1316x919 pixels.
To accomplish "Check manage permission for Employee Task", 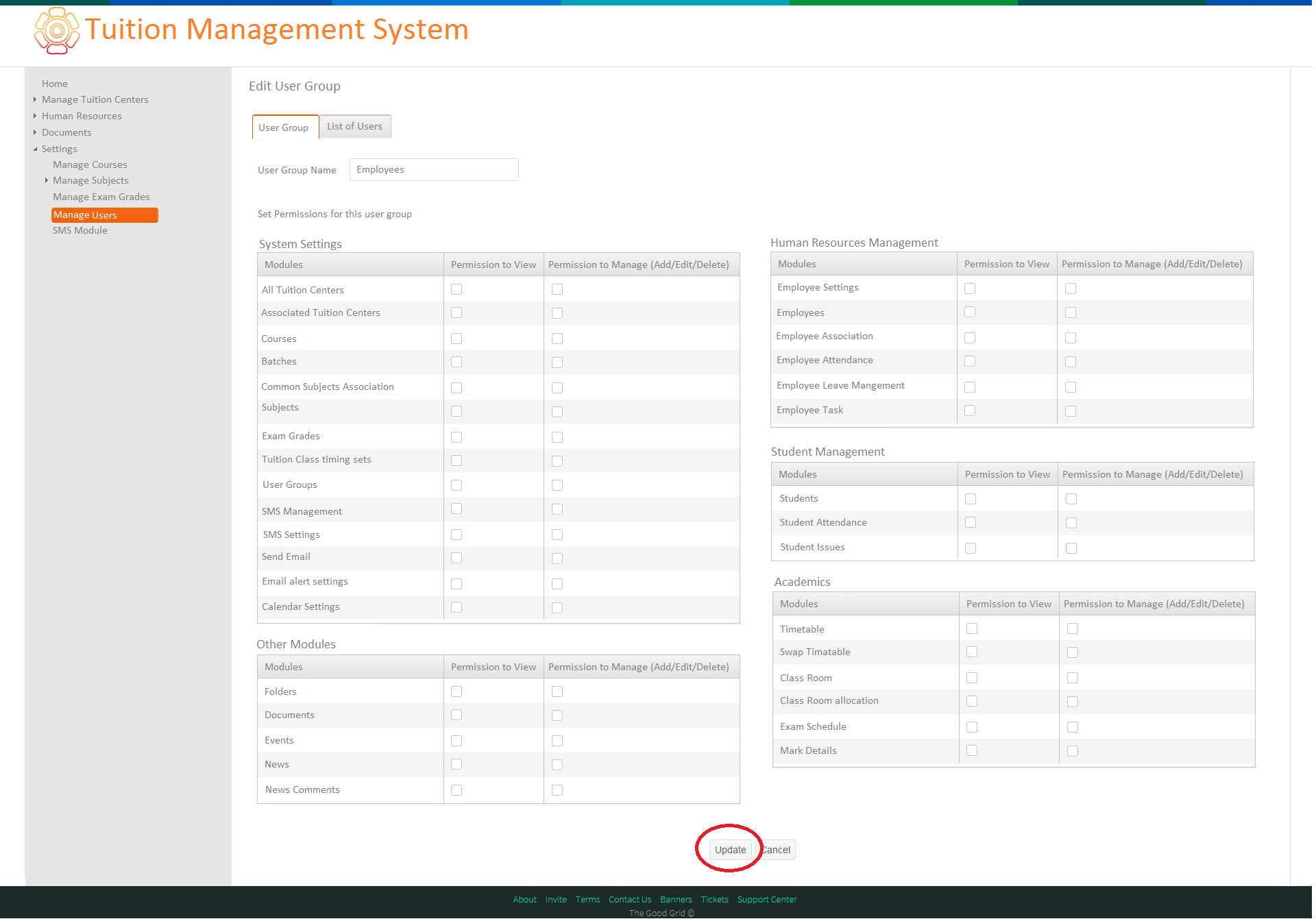I will coord(1071,412).
